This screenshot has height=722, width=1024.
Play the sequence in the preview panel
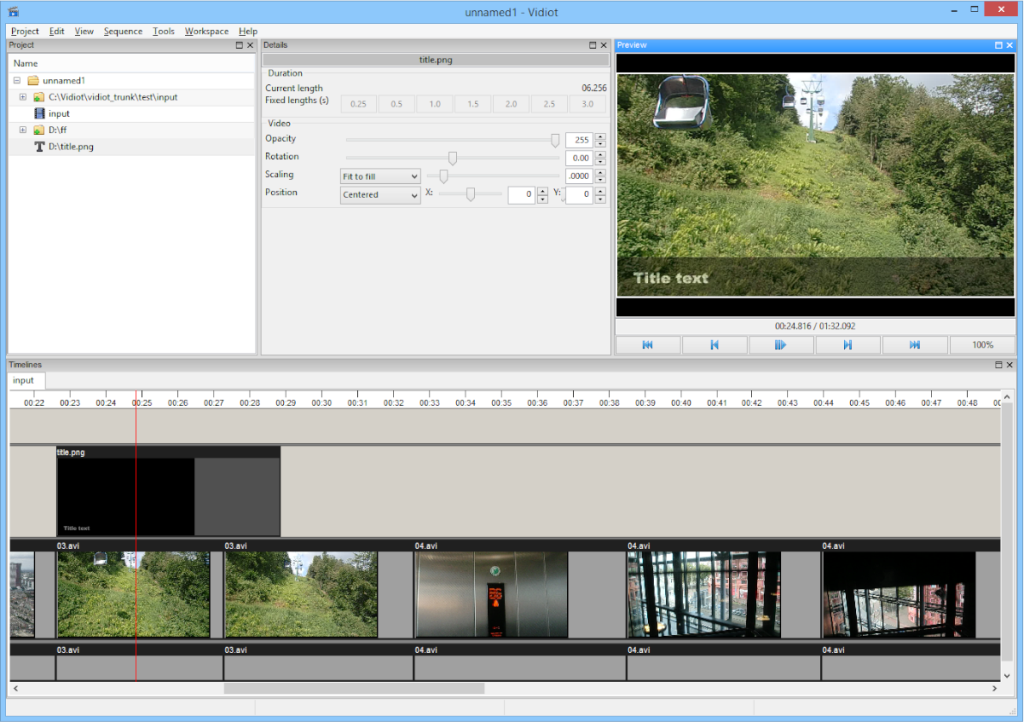click(781, 344)
